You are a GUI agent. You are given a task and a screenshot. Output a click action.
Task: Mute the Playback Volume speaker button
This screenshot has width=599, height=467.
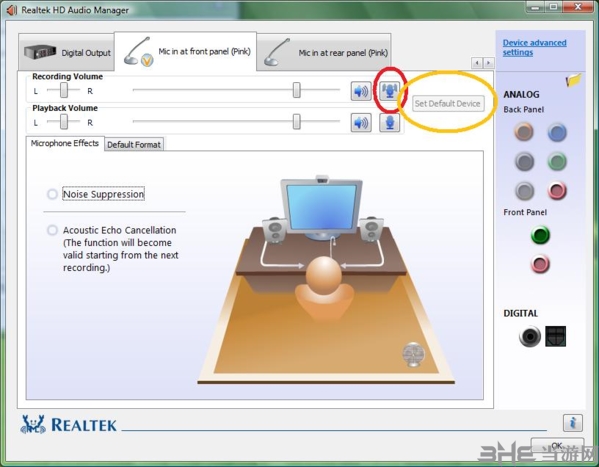(361, 123)
